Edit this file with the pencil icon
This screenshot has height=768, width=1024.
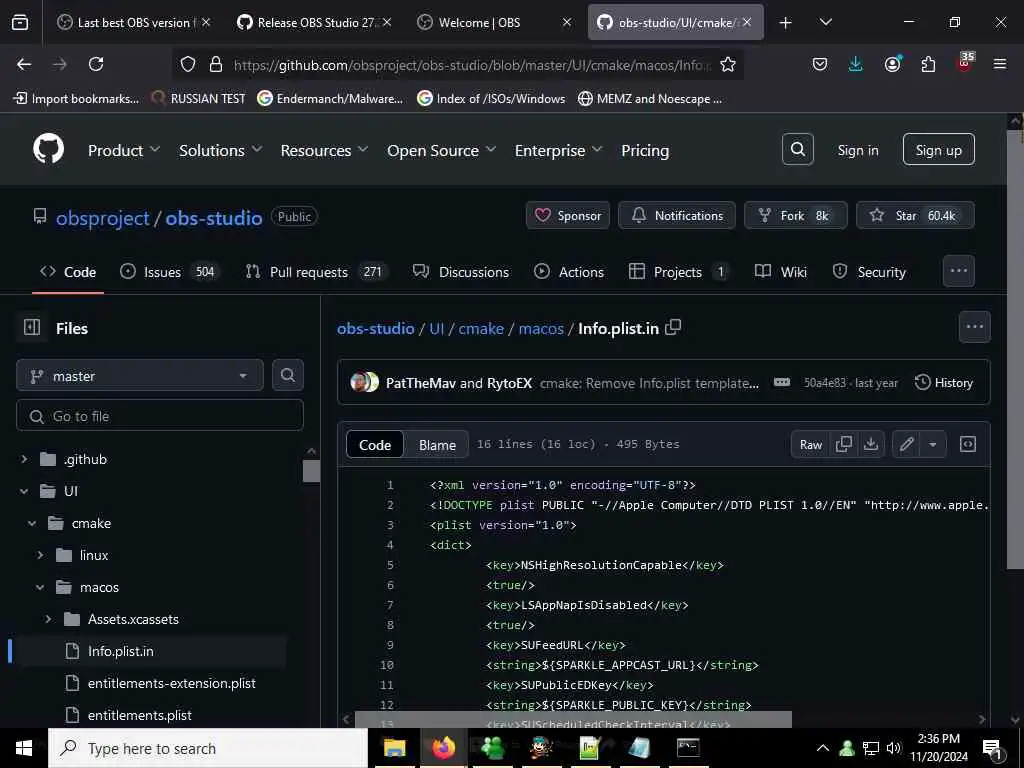(x=906, y=444)
